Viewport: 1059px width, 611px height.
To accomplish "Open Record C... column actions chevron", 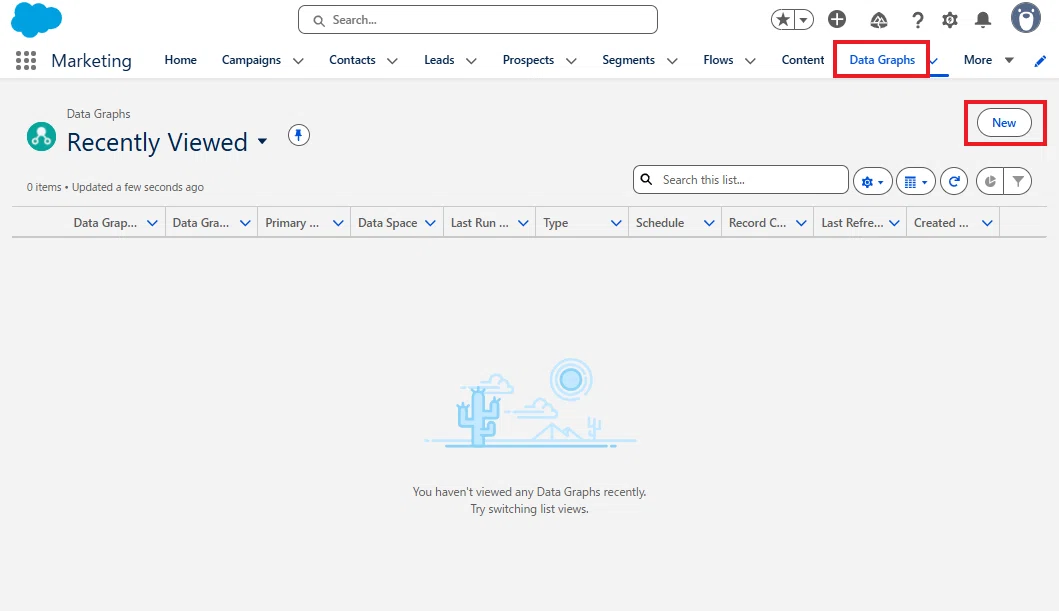I will [801, 223].
